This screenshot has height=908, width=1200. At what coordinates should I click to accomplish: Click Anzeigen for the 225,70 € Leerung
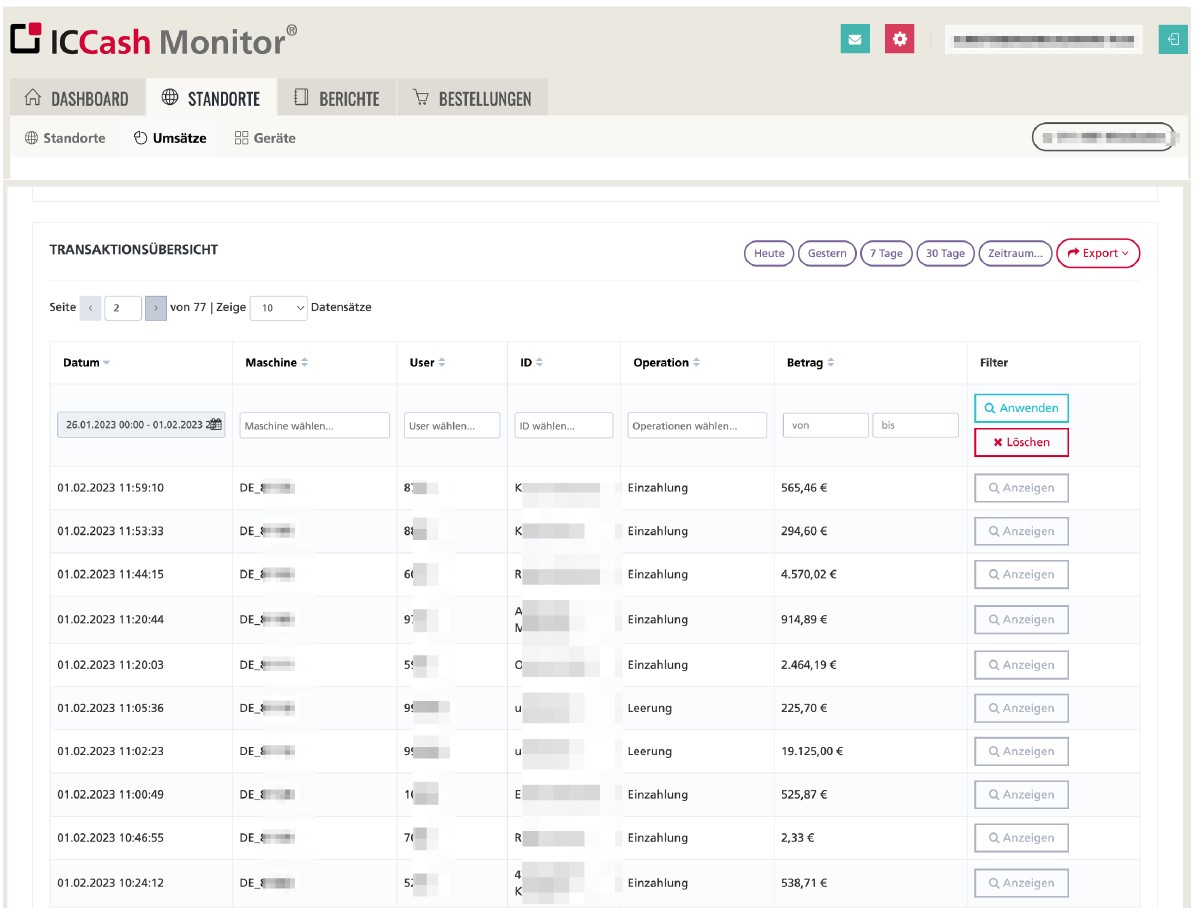pyautogui.click(x=1021, y=708)
